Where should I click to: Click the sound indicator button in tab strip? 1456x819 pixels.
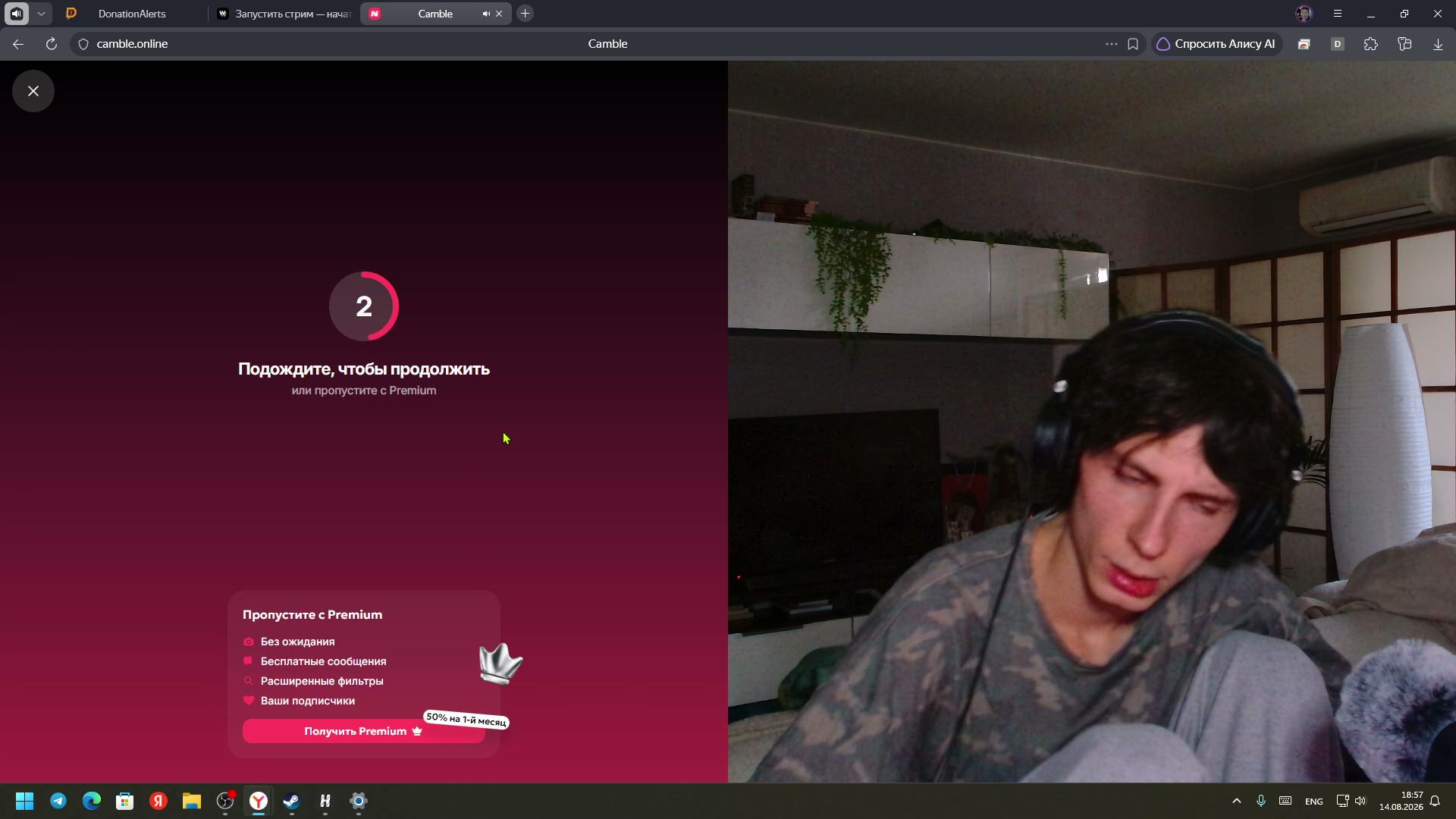[17, 14]
